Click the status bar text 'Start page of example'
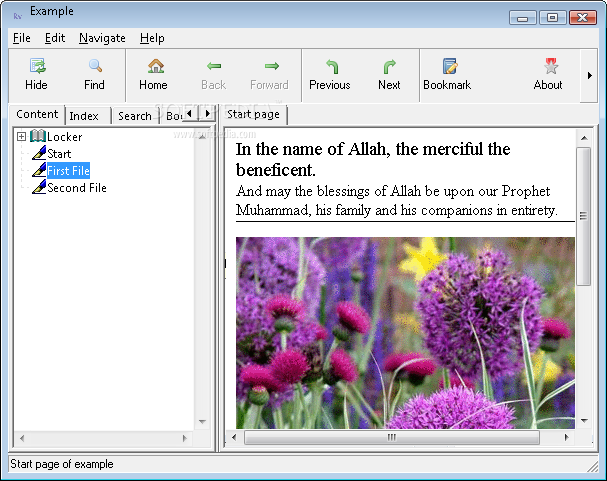This screenshot has width=607, height=481. pyautogui.click(x=62, y=464)
